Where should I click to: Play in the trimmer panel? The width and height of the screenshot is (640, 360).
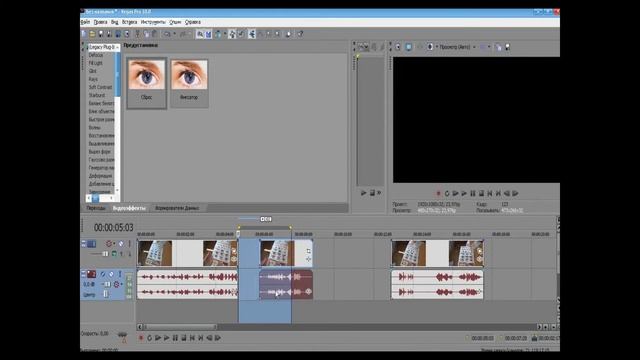click(x=364, y=193)
